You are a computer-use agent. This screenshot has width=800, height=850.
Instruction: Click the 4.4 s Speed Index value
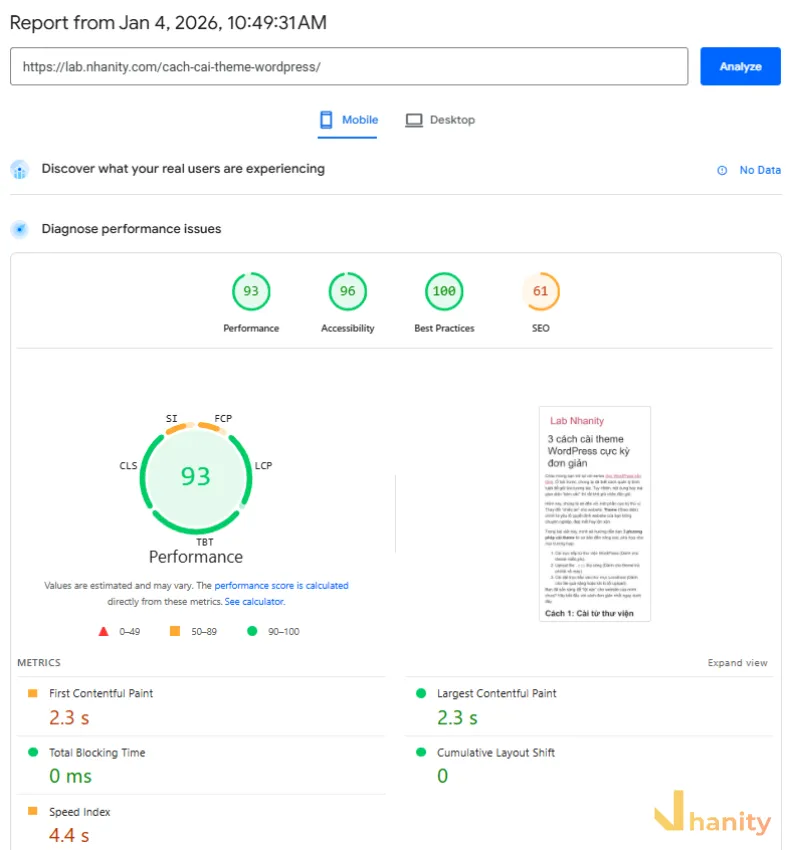click(x=69, y=835)
